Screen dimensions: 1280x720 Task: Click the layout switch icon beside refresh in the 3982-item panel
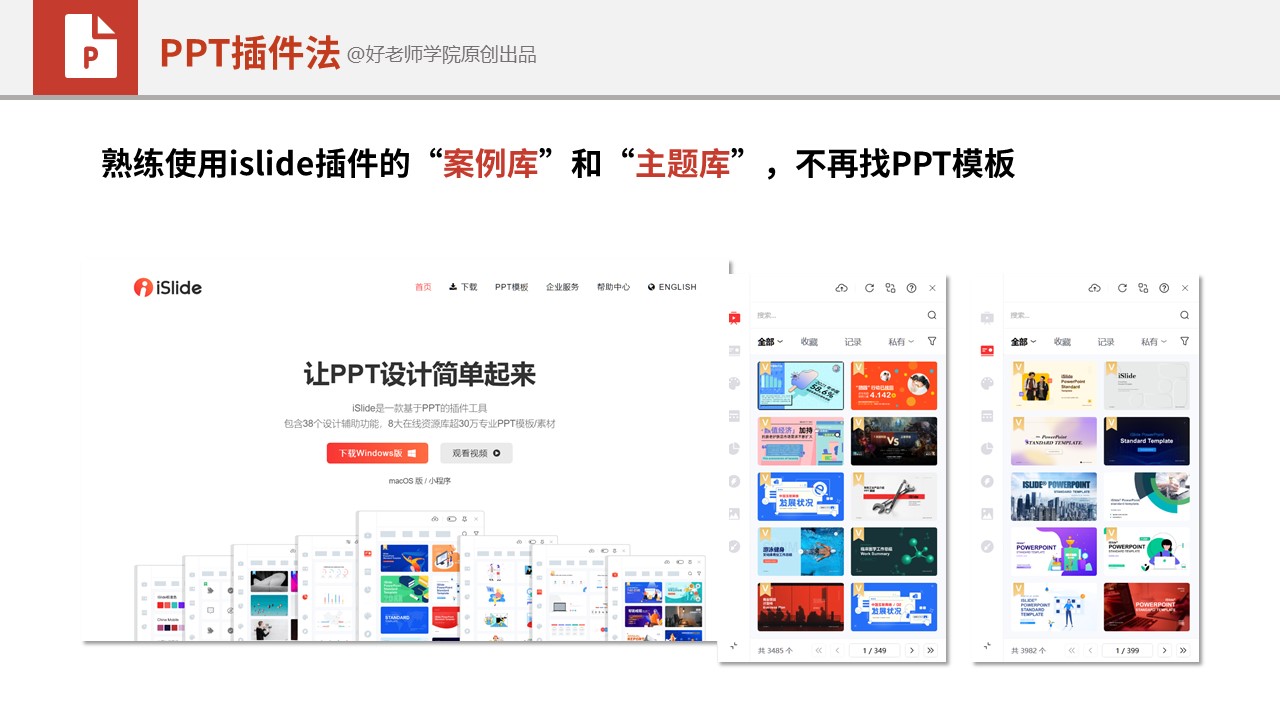[x=1143, y=288]
